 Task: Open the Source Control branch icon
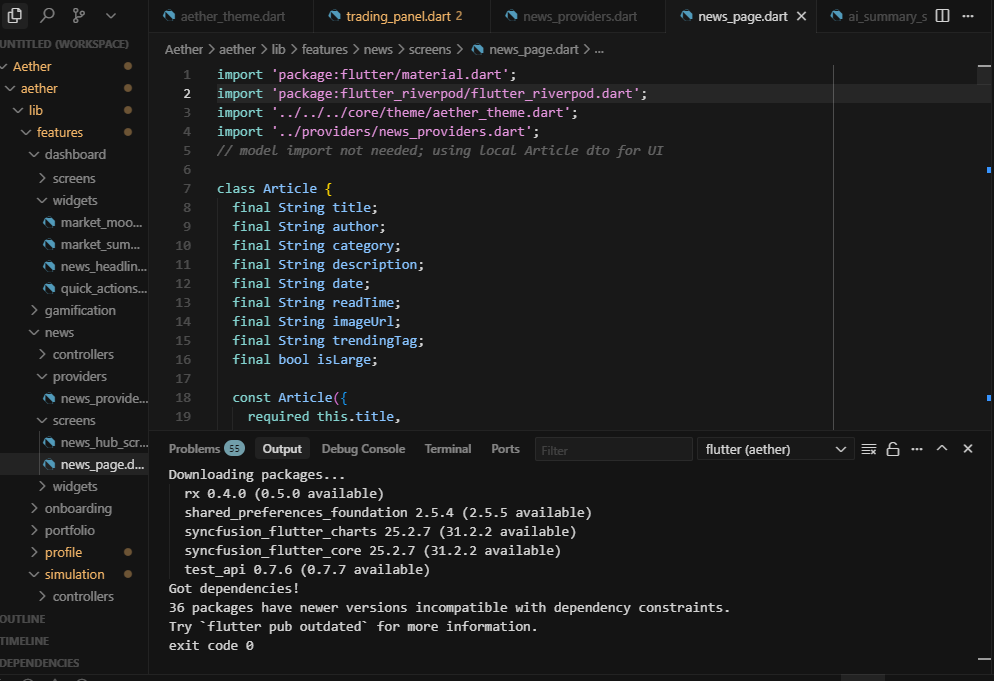[79, 16]
